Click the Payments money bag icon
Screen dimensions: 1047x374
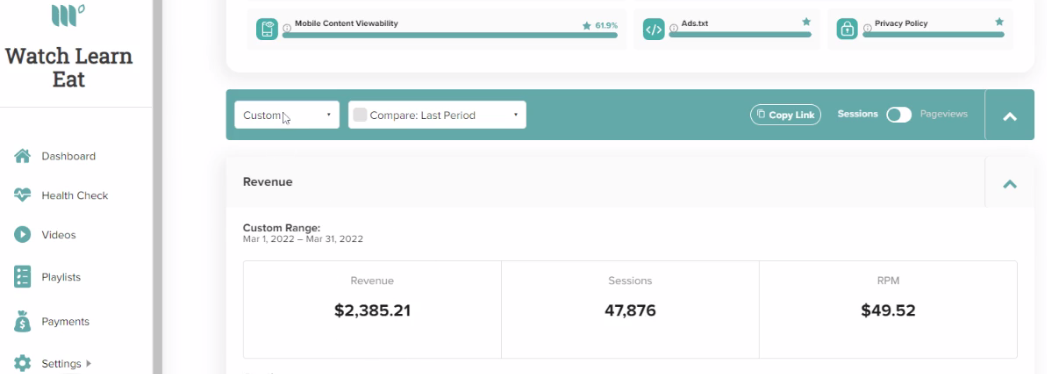pyautogui.click(x=22, y=321)
